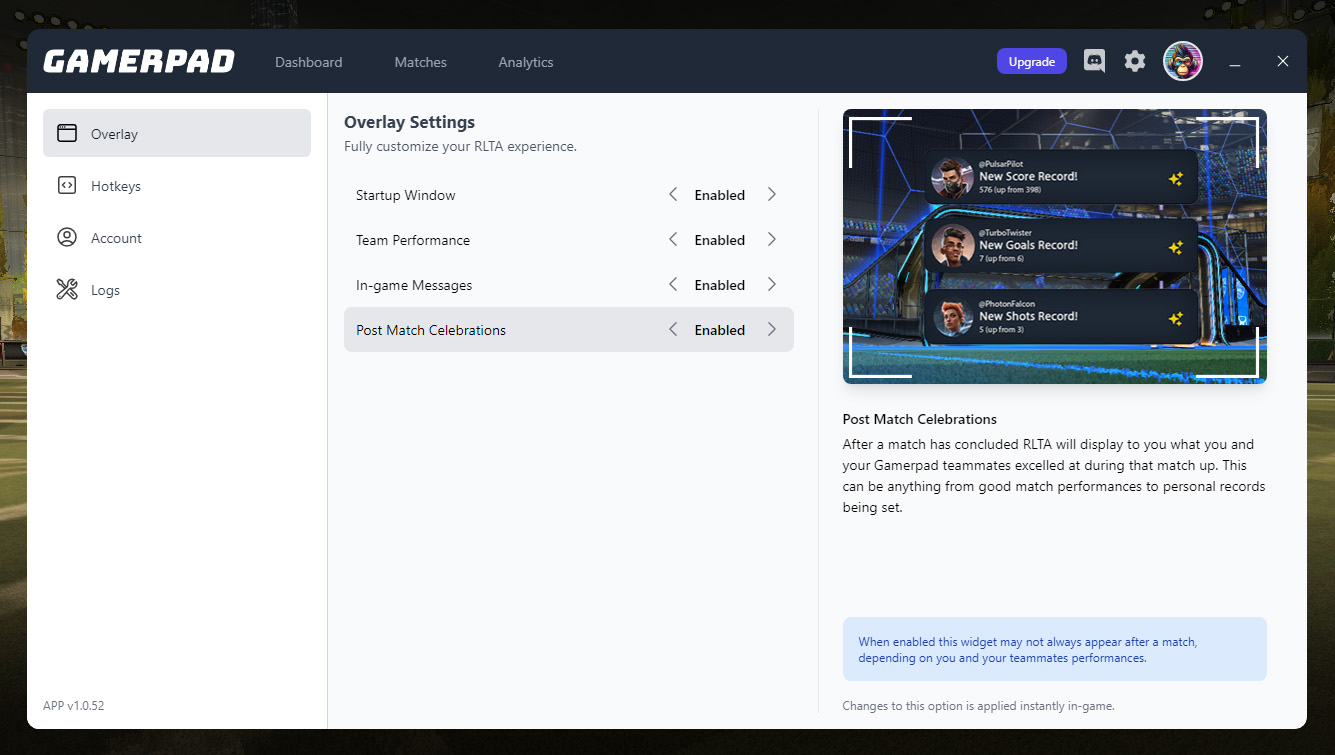Open the Dashboard tab
The image size is (1335, 755).
click(309, 62)
